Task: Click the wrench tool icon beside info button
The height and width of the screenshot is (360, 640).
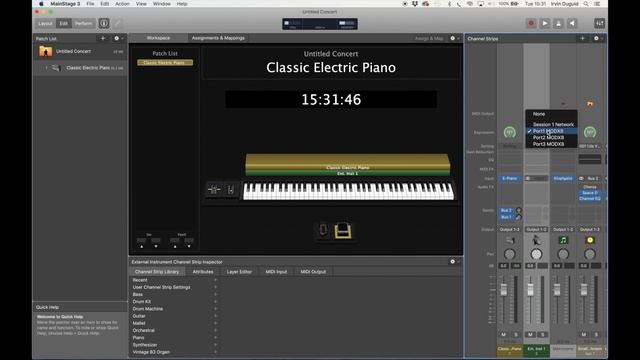Action: pyautogui.click(x=117, y=23)
